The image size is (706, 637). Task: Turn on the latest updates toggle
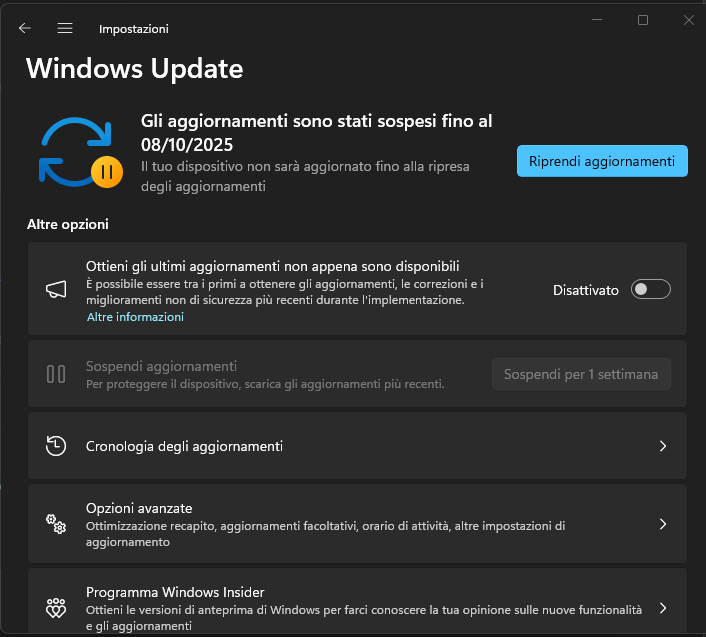651,289
